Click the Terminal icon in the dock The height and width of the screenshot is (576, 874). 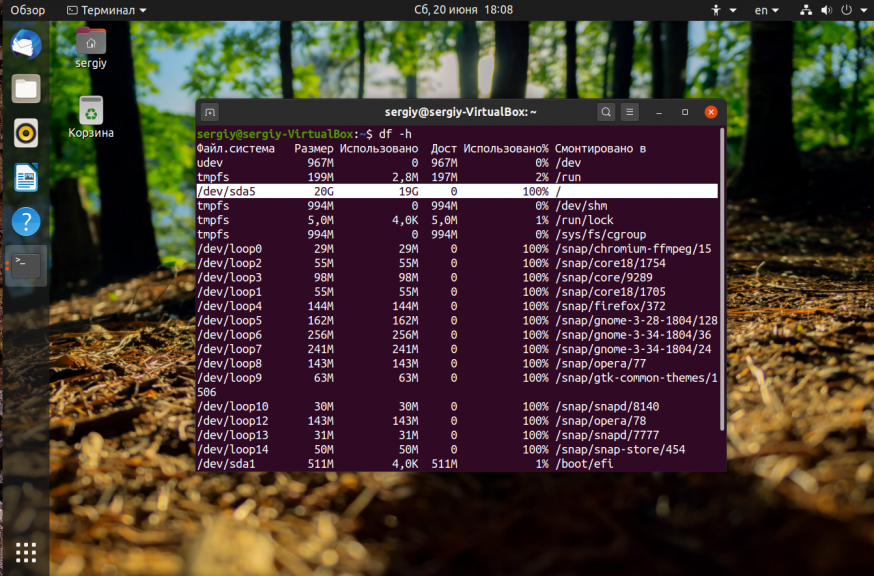26,266
